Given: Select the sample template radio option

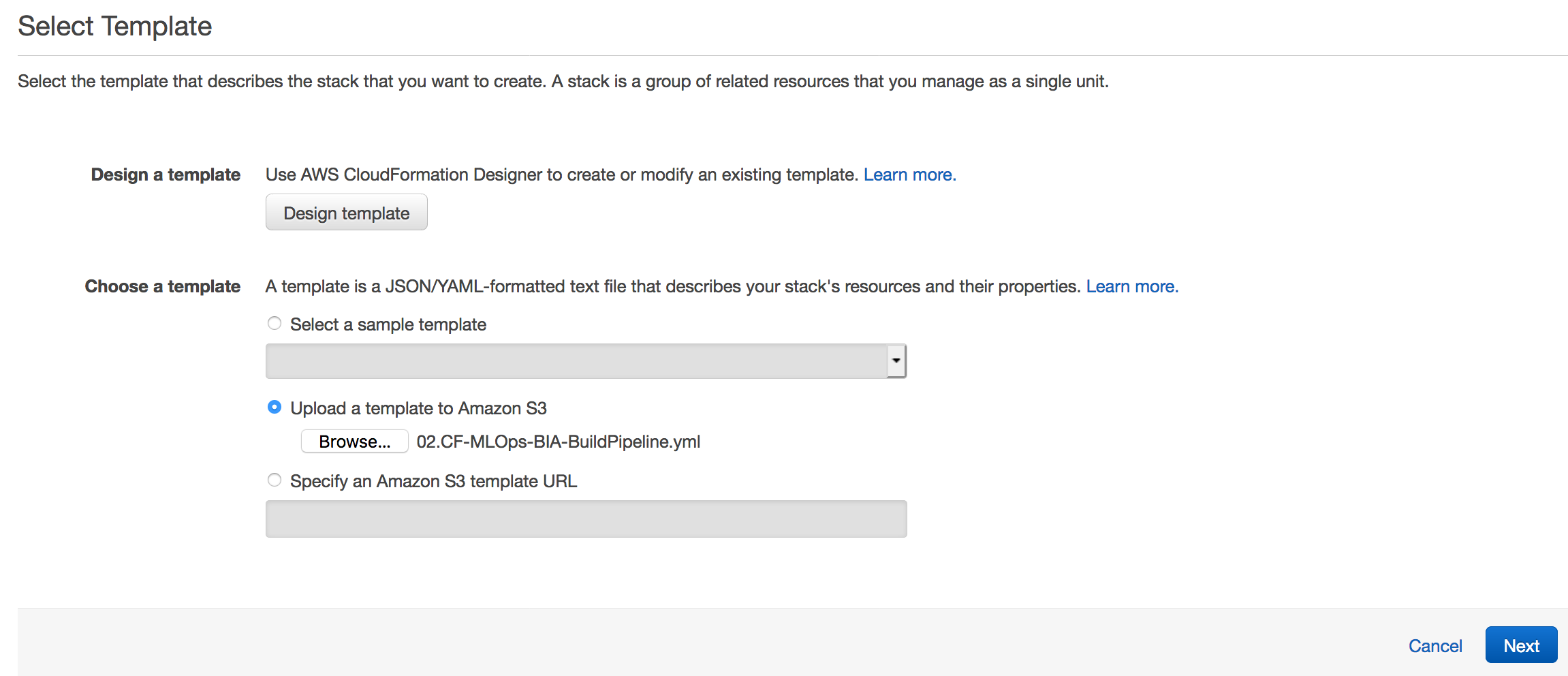Looking at the screenshot, I should (x=275, y=324).
